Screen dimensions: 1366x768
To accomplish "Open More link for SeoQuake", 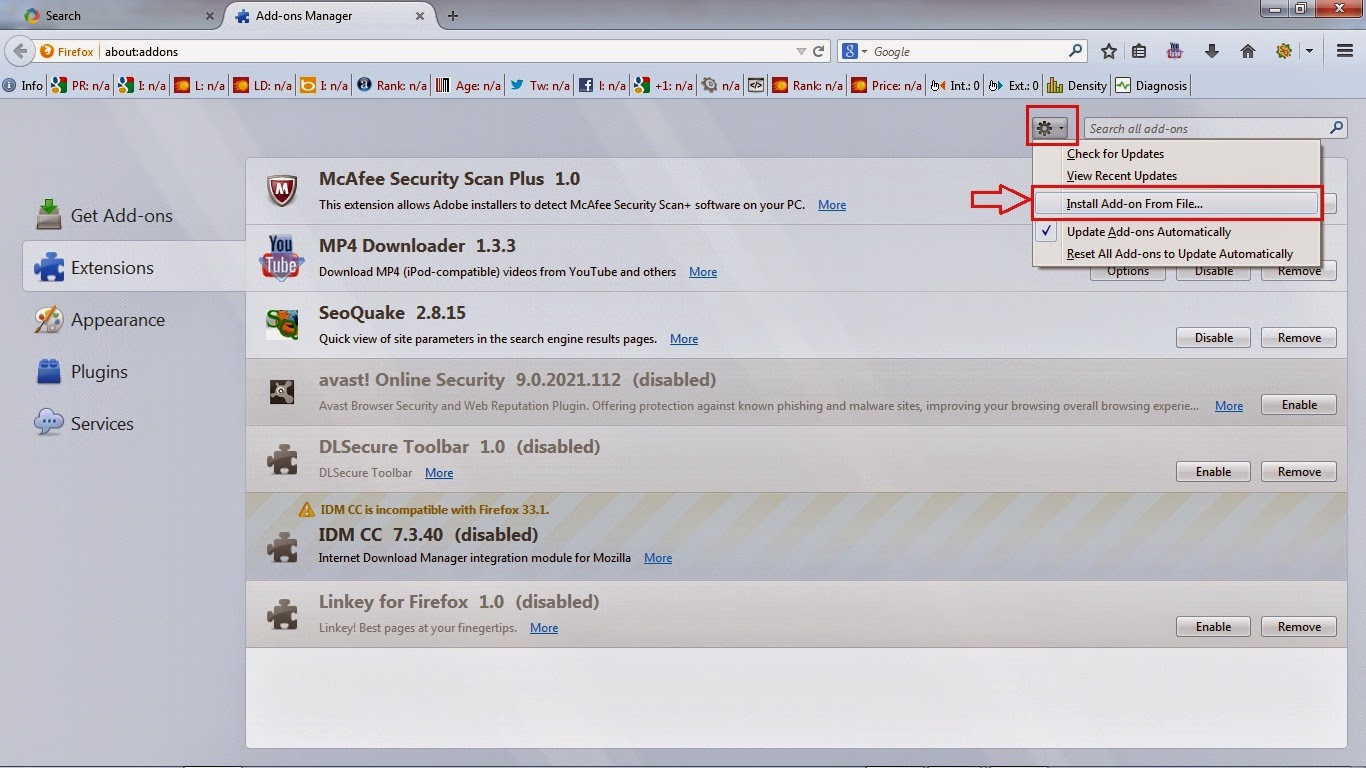I will point(684,339).
